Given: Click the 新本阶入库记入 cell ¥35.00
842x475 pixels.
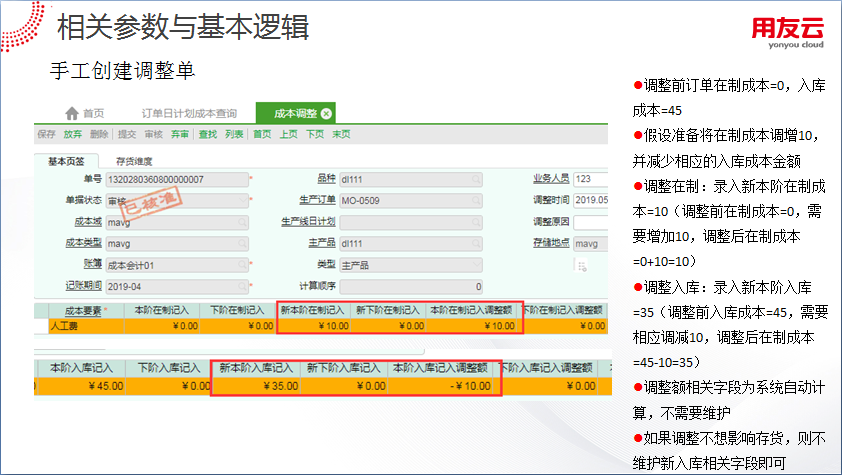Looking at the screenshot, I should [x=255, y=386].
